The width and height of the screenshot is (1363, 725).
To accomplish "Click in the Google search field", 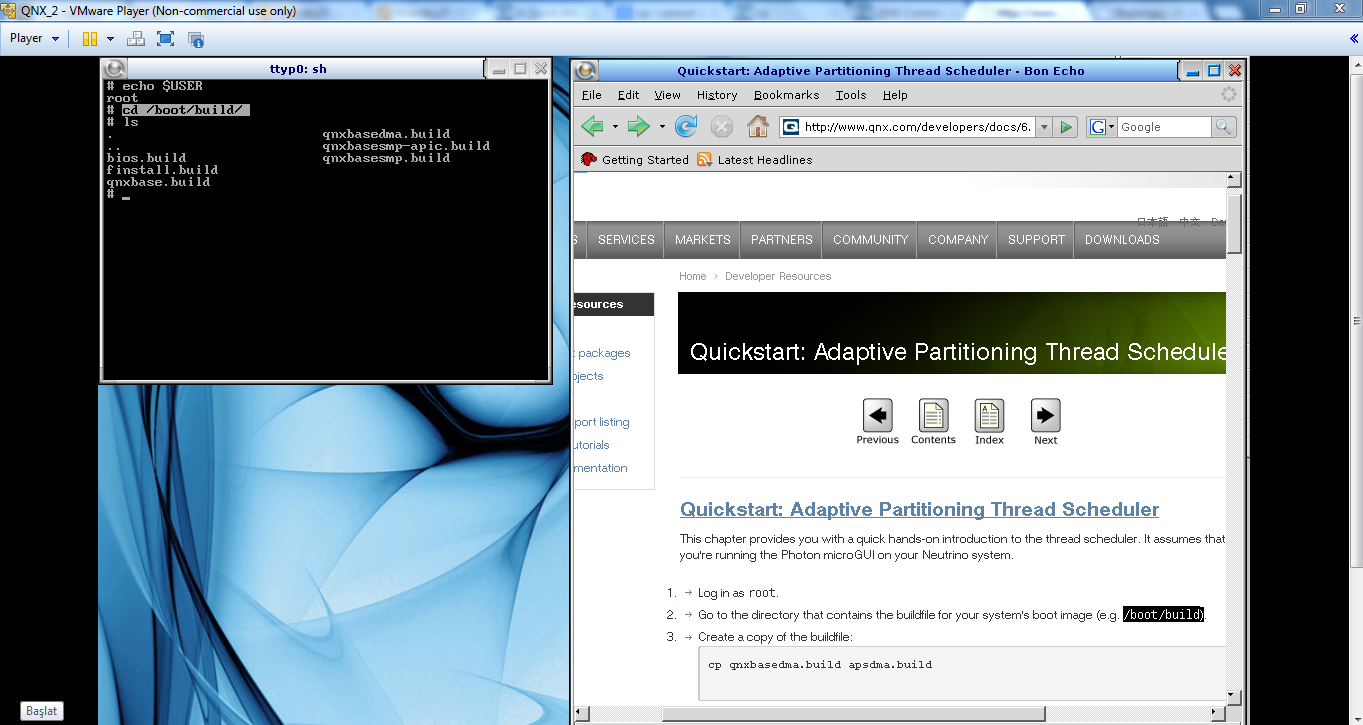I will click(x=1163, y=127).
